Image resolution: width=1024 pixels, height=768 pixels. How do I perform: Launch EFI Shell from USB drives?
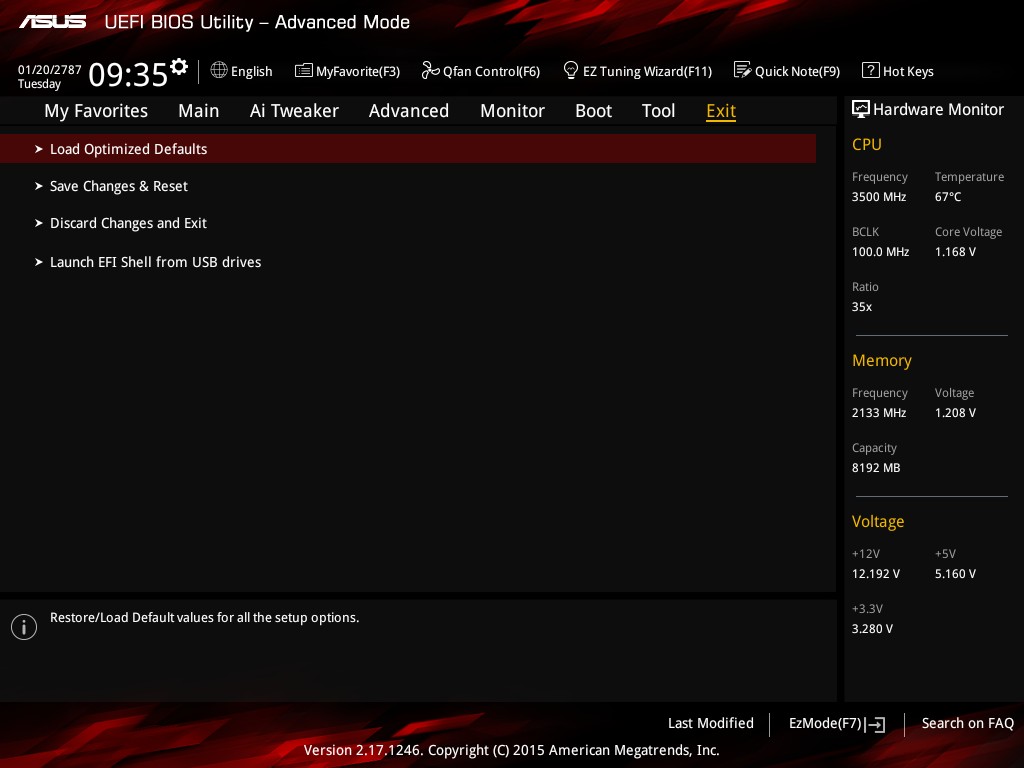pos(155,262)
